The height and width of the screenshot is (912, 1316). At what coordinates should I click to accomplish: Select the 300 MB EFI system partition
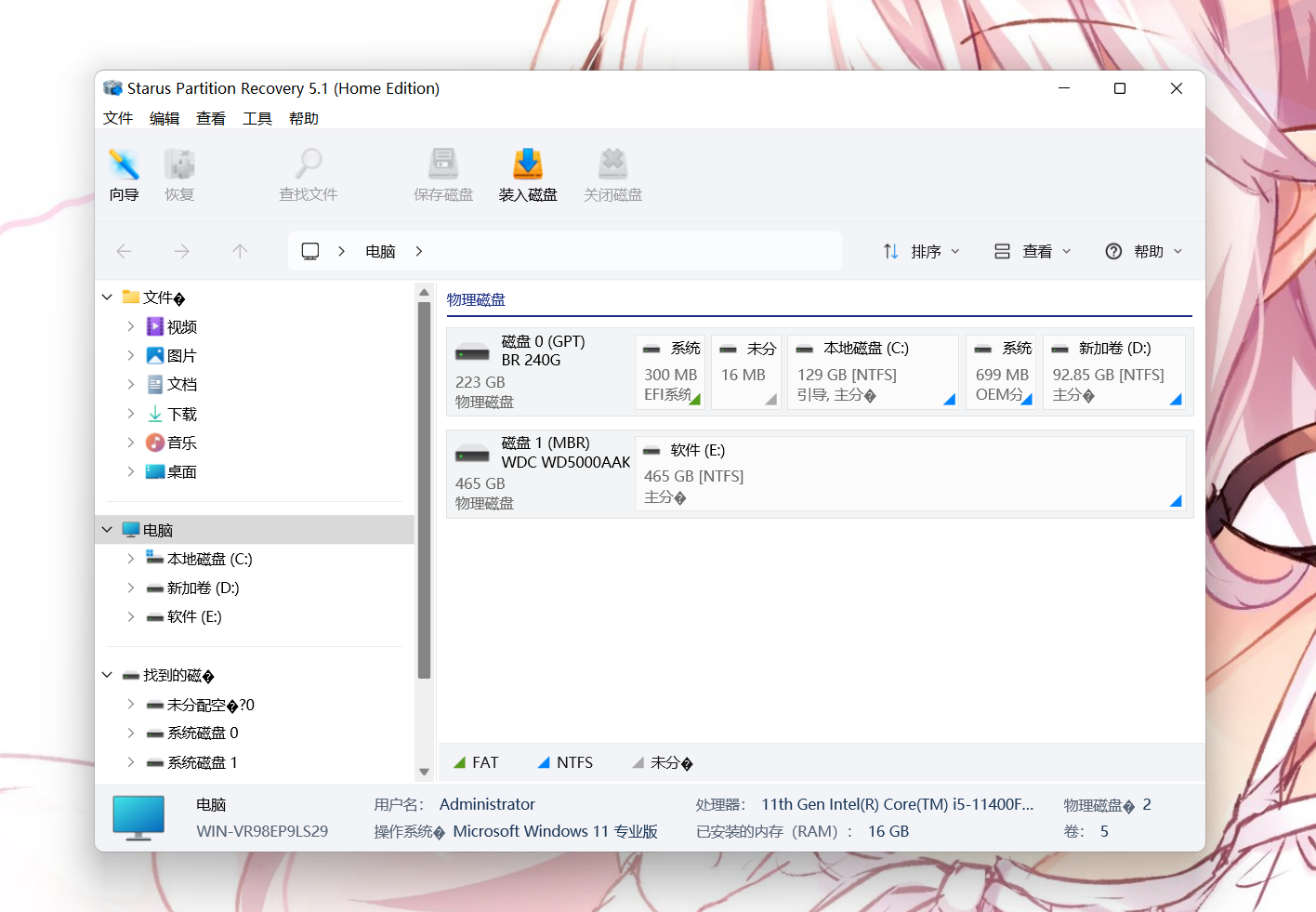(x=671, y=372)
